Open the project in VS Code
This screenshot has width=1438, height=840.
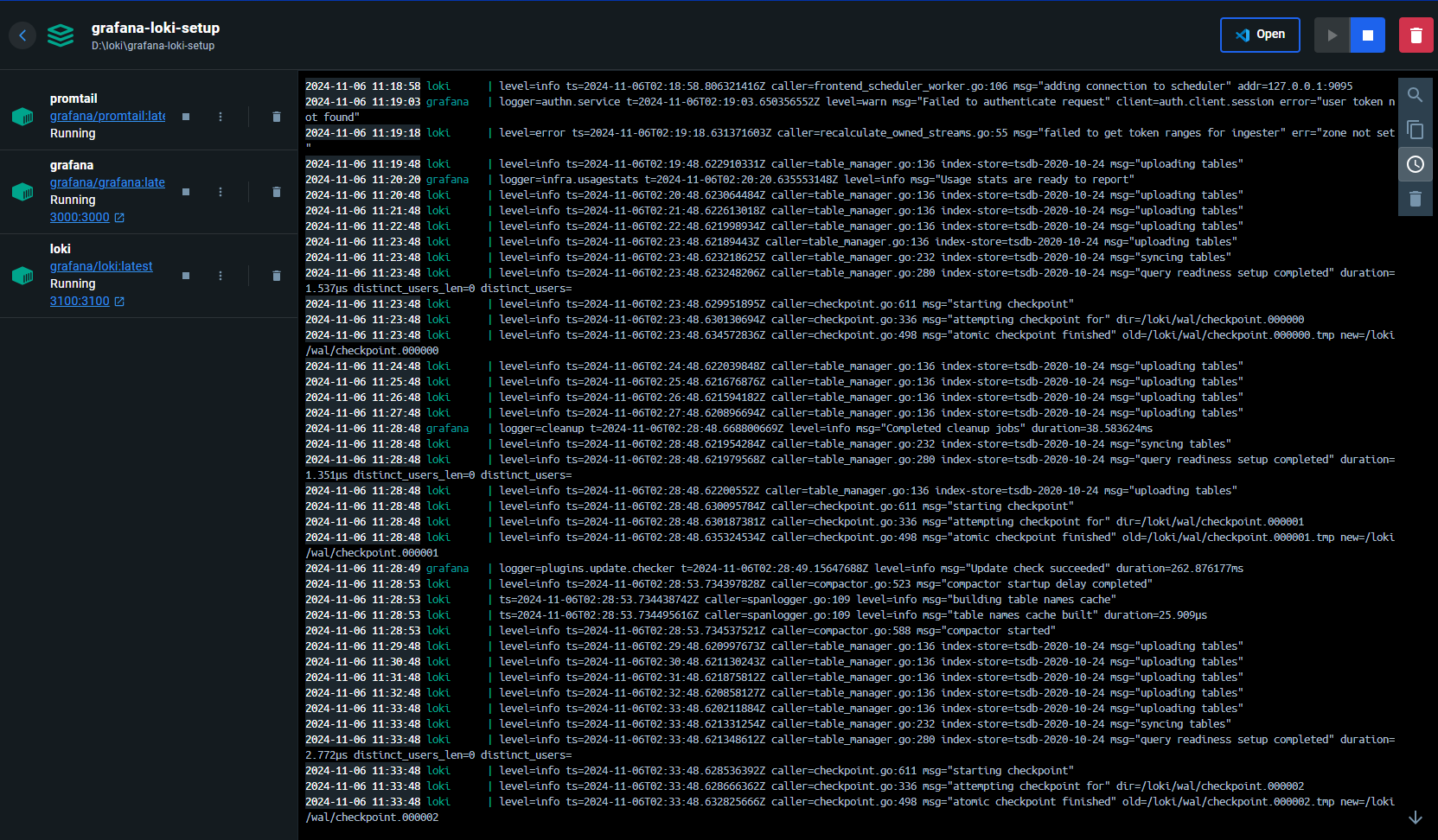[1260, 35]
